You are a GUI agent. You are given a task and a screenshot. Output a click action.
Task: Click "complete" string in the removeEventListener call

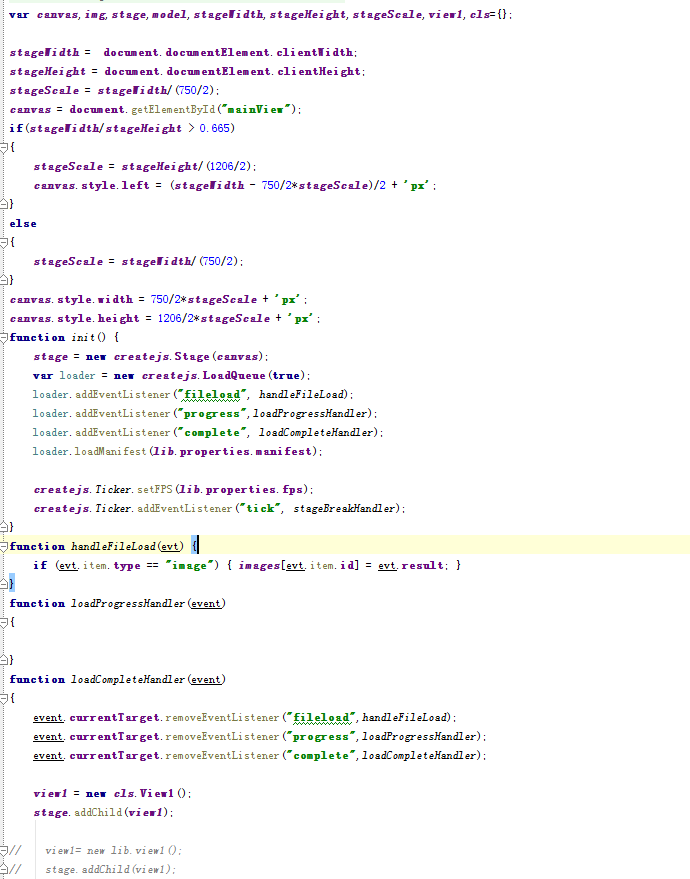322,755
